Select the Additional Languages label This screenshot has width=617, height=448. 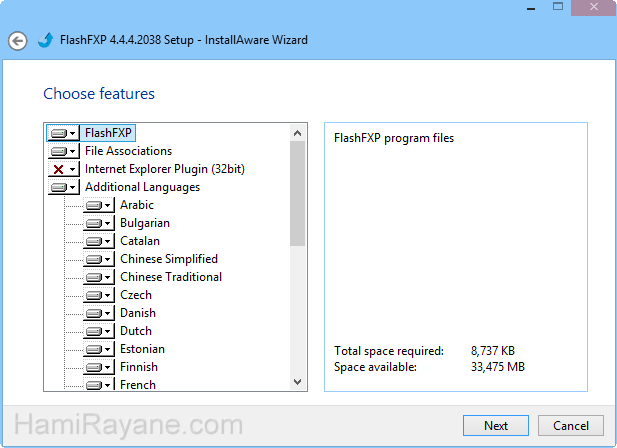(x=142, y=187)
